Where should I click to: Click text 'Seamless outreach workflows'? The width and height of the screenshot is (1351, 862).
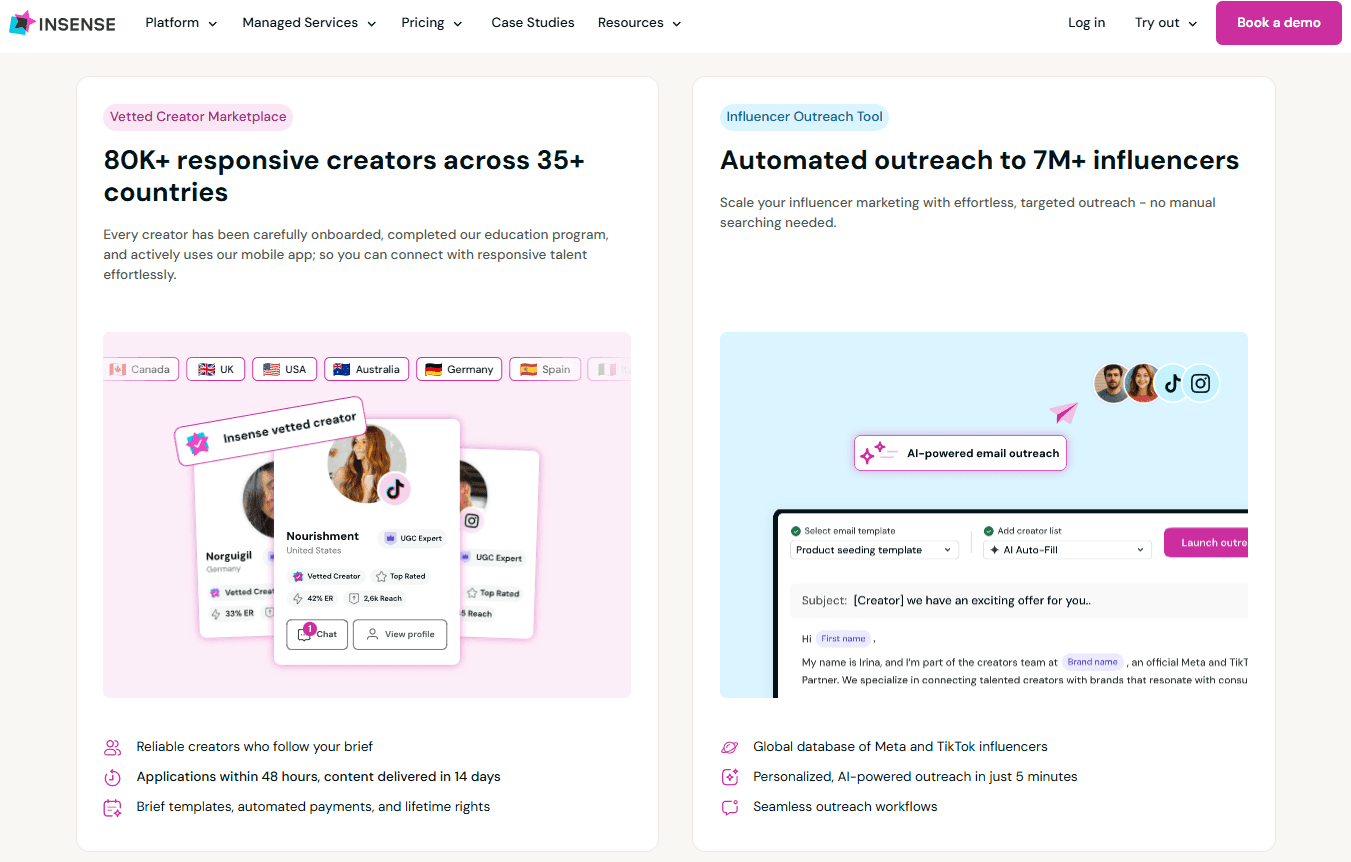[x=845, y=807]
